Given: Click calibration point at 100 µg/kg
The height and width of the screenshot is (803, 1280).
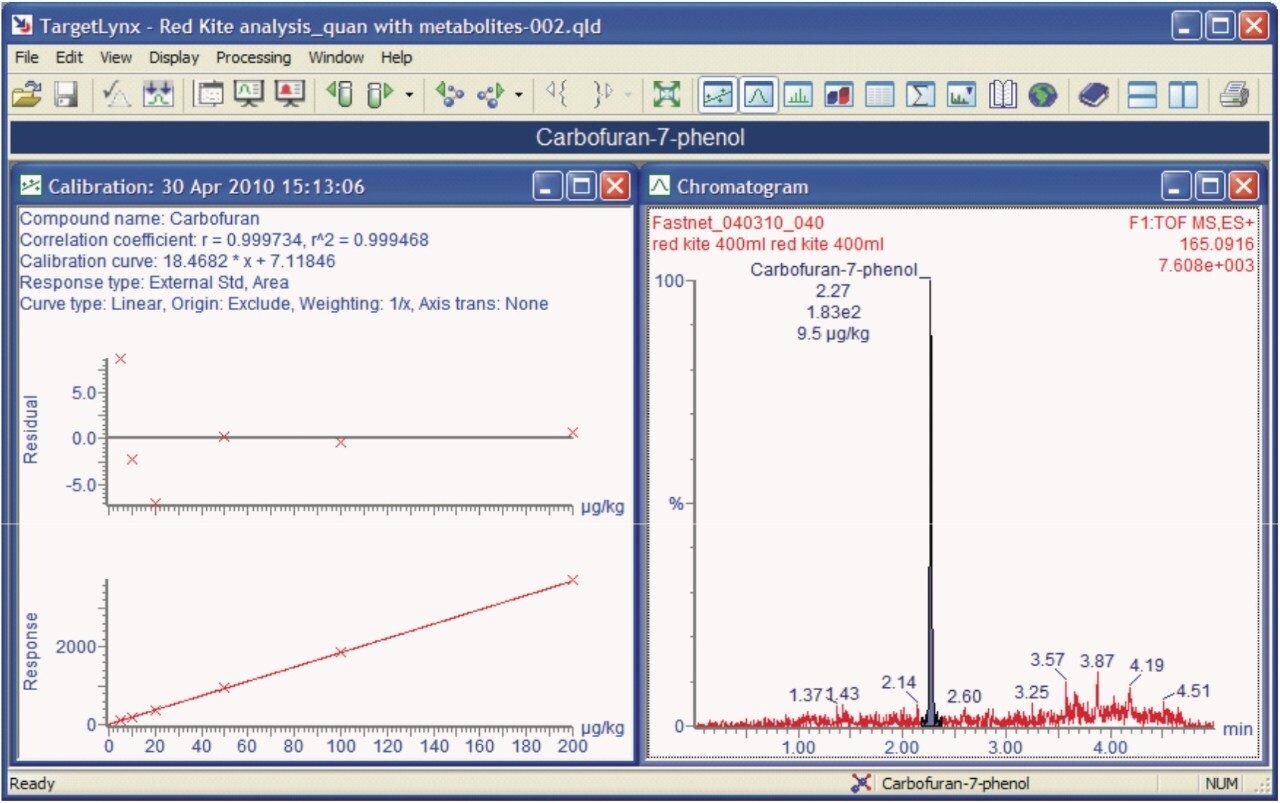Looking at the screenshot, I should [341, 652].
